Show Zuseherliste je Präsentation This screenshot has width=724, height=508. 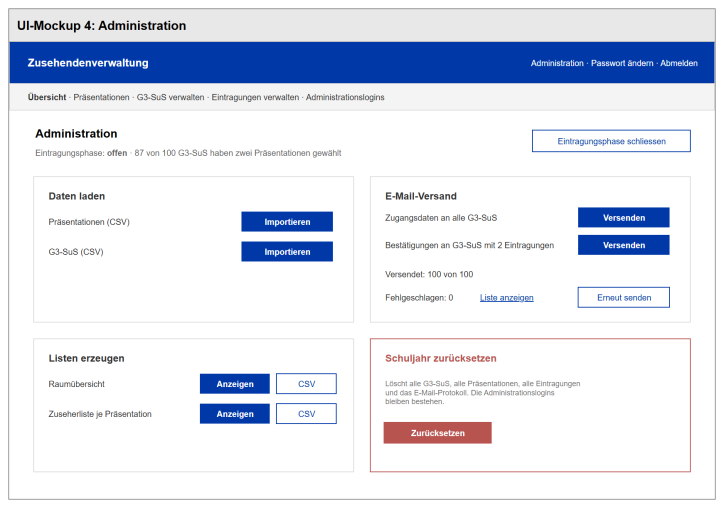pyautogui.click(x=235, y=414)
